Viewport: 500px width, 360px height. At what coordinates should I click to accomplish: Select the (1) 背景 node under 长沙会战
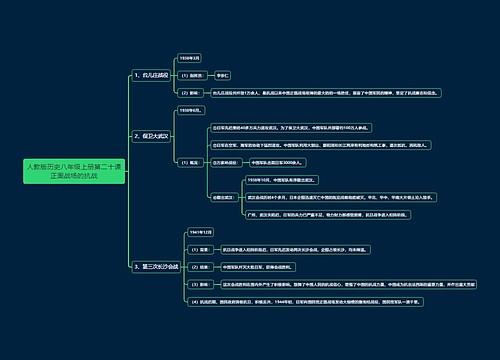click(x=200, y=250)
